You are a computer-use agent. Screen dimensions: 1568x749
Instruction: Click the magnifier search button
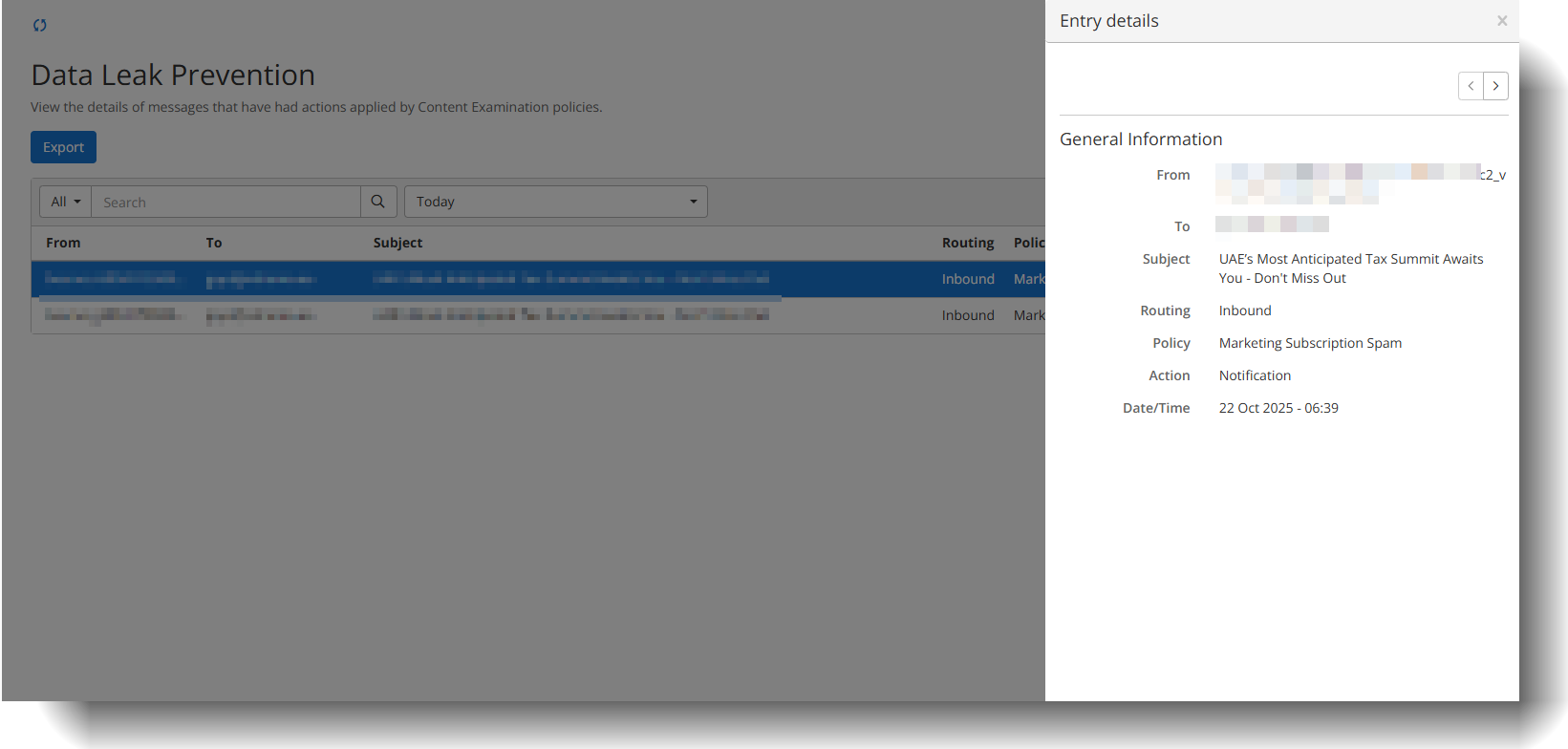pos(377,202)
